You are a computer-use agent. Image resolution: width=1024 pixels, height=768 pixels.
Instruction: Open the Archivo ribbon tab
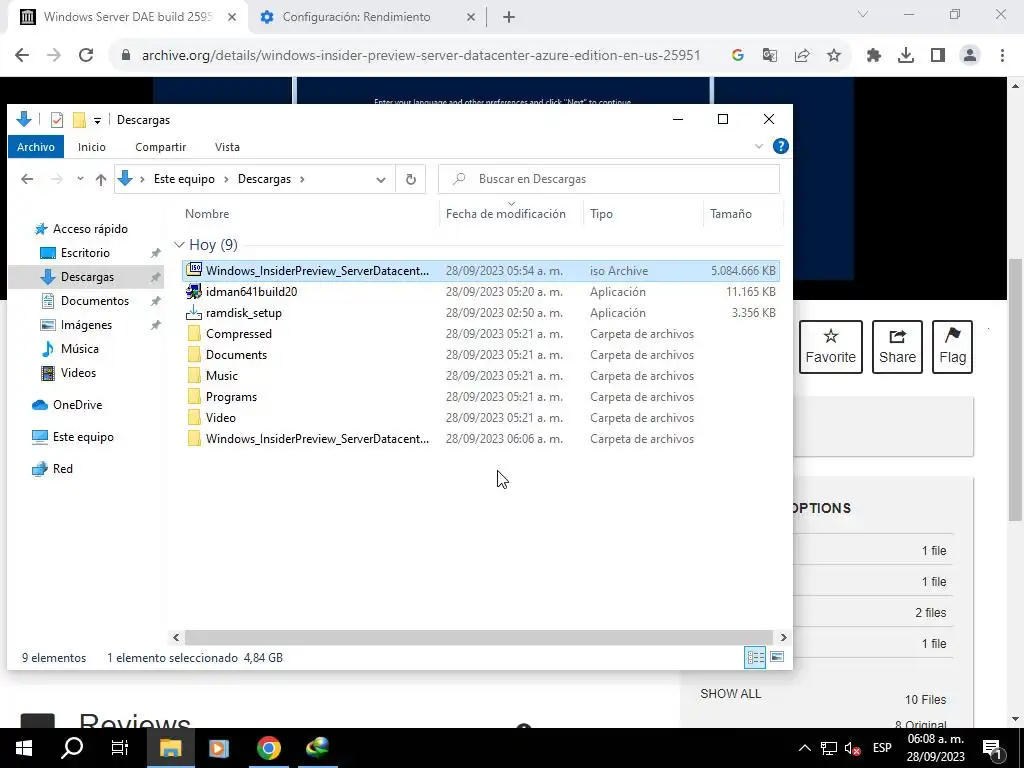click(36, 147)
